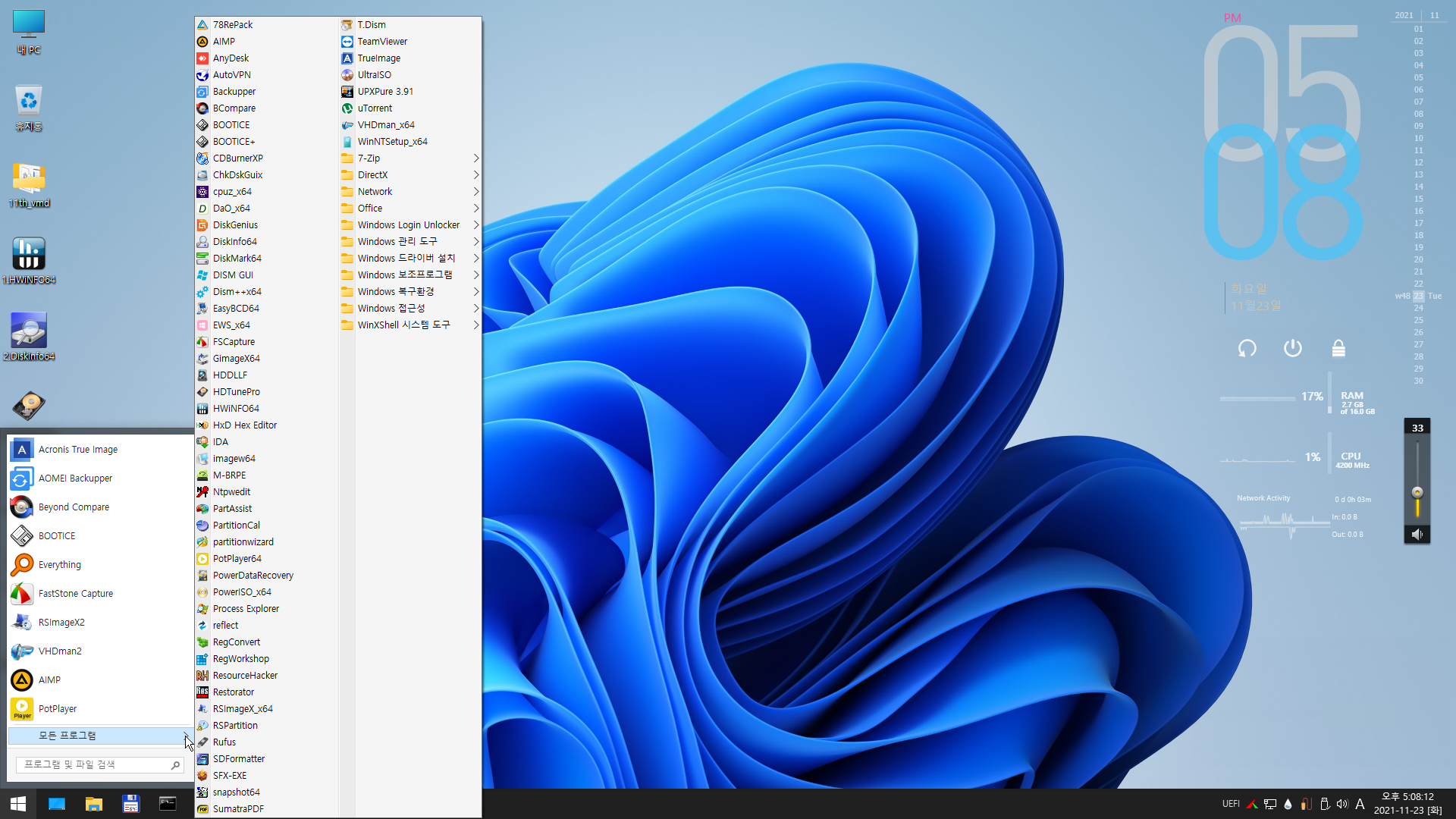Click the speaker icon in system tray
This screenshot has width=1456, height=819.
pyautogui.click(x=1342, y=804)
